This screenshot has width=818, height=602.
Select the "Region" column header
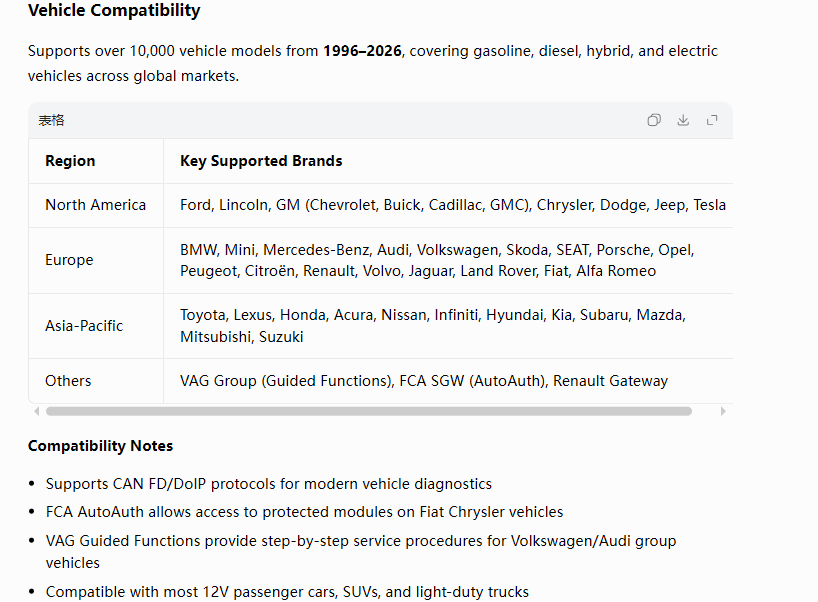(96, 161)
